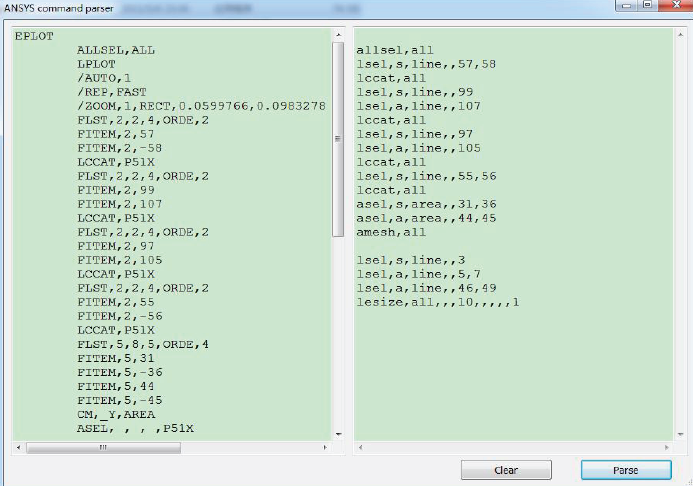The width and height of the screenshot is (693, 486).
Task: Click the FITEM,2,57 line
Action: point(116,134)
